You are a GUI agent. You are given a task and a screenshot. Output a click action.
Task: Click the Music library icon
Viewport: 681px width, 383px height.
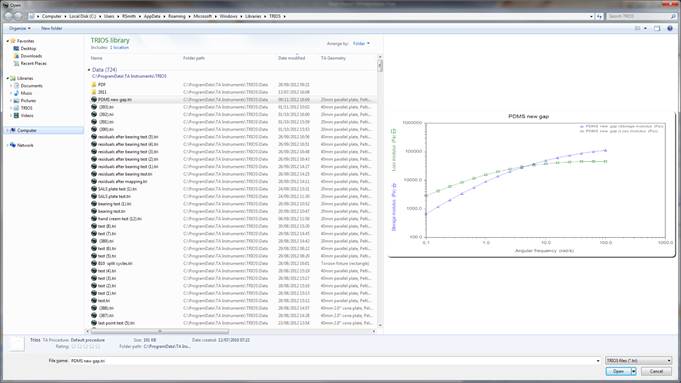click(x=17, y=93)
